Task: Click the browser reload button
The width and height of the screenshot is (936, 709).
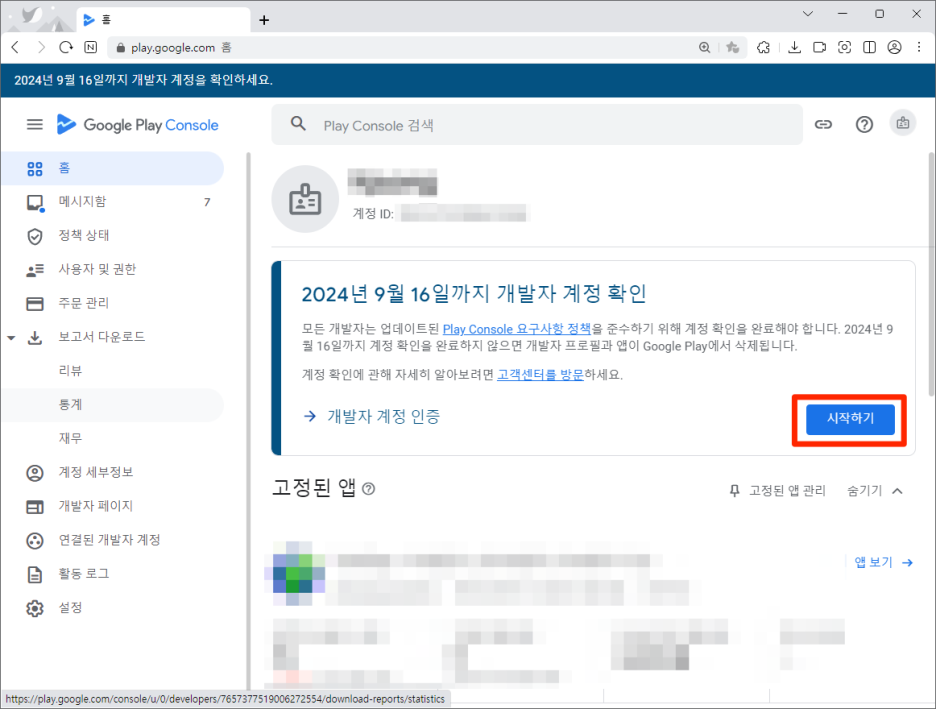Action: 66,47
